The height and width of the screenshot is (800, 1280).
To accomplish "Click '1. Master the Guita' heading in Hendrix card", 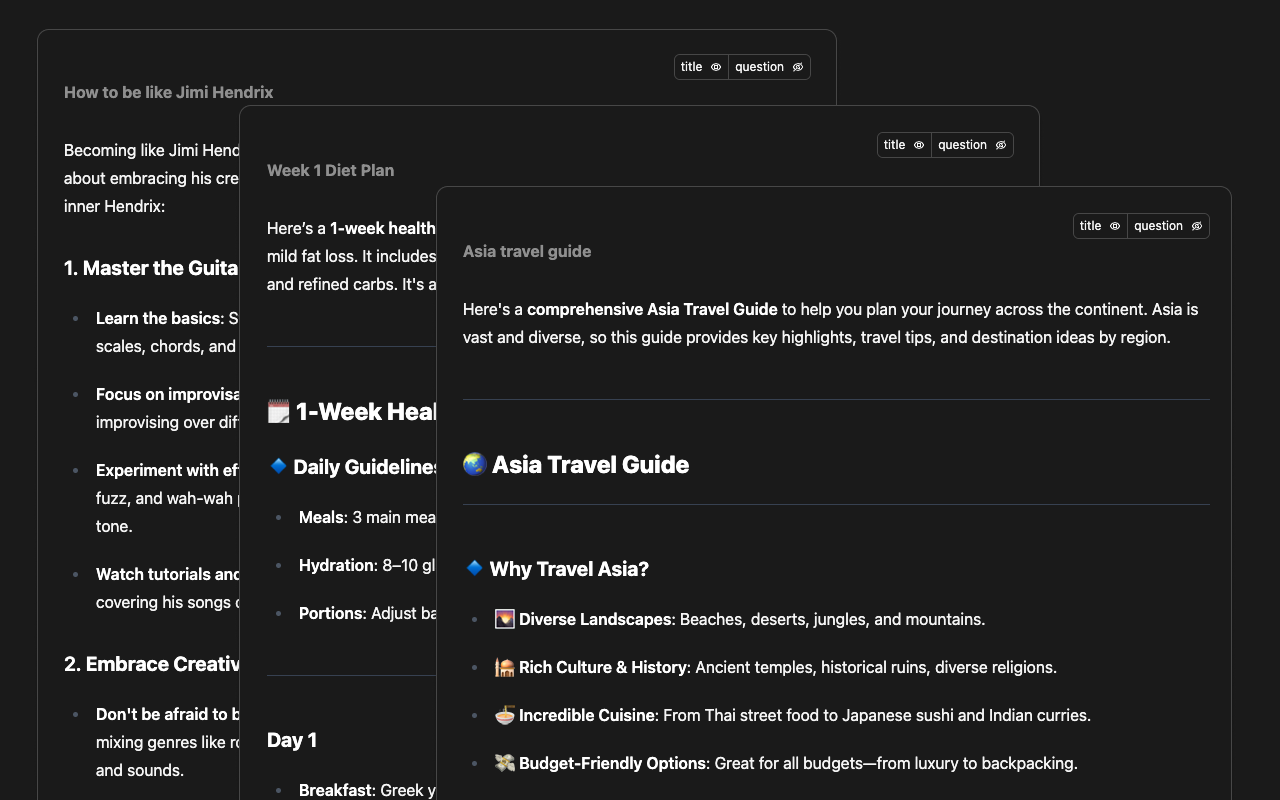I will point(151,268).
